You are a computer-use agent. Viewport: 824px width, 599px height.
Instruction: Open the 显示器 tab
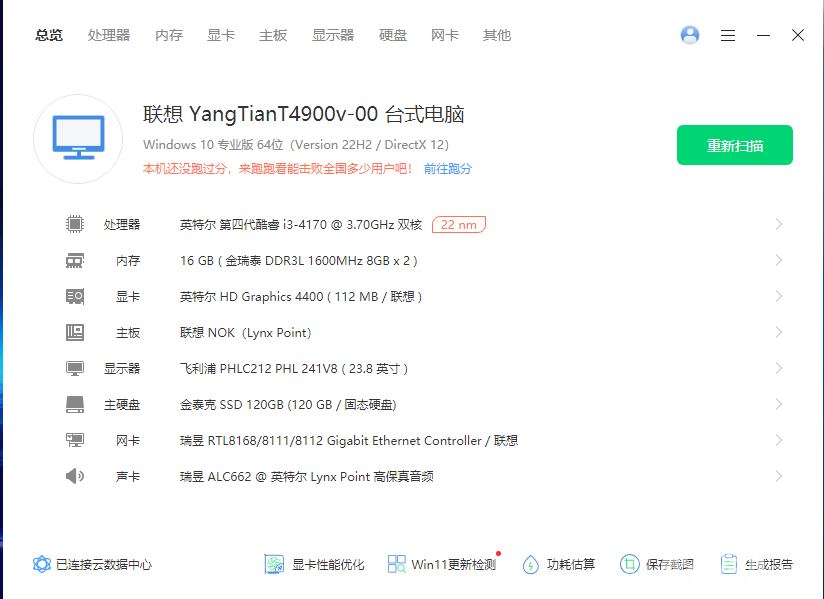(x=333, y=35)
